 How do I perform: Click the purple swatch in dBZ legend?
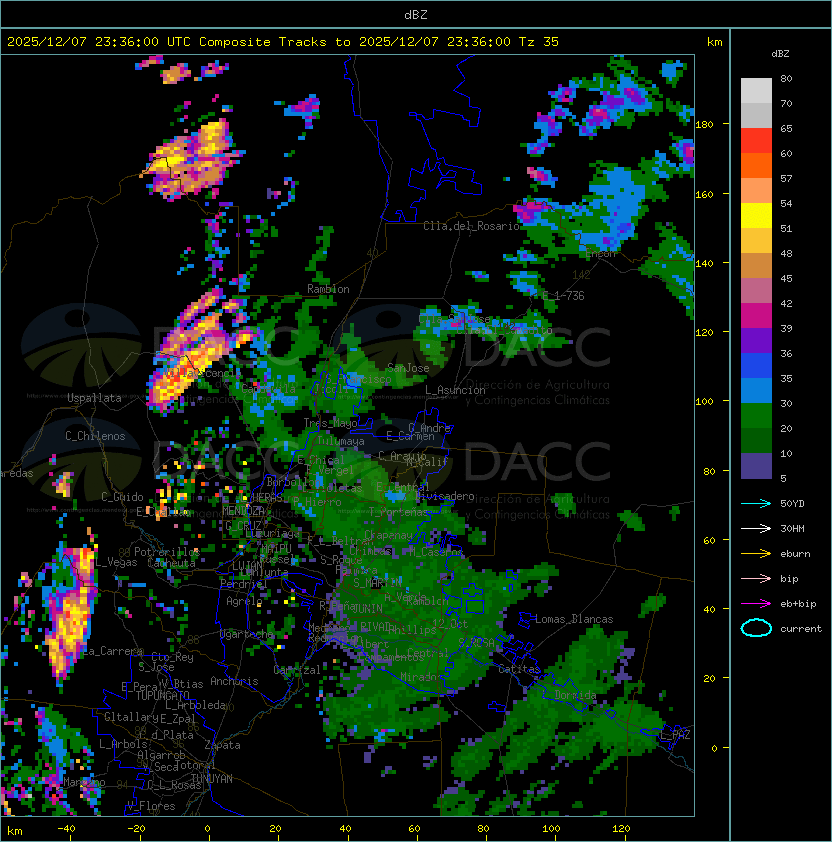(x=756, y=341)
